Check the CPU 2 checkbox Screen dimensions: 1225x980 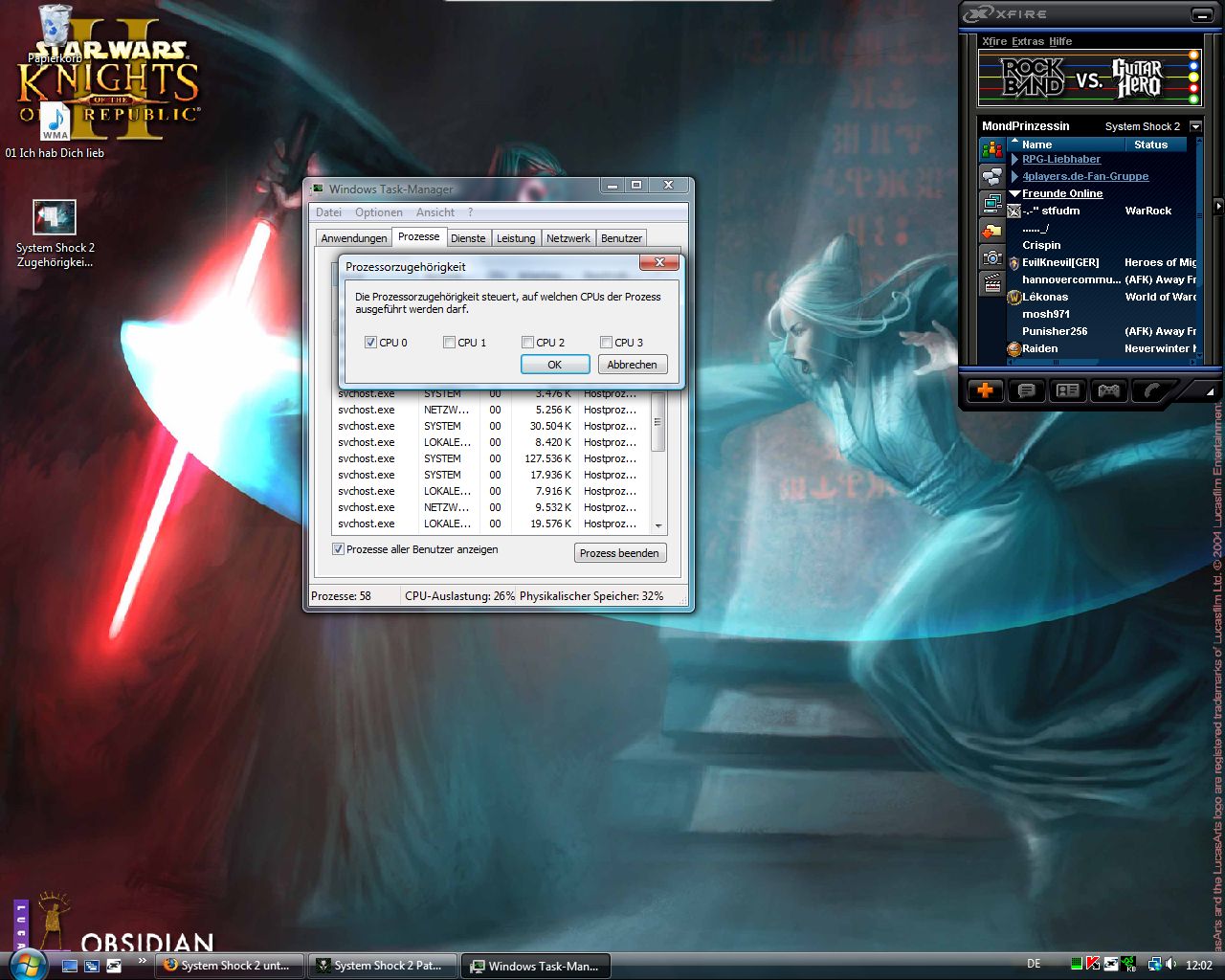coord(527,342)
